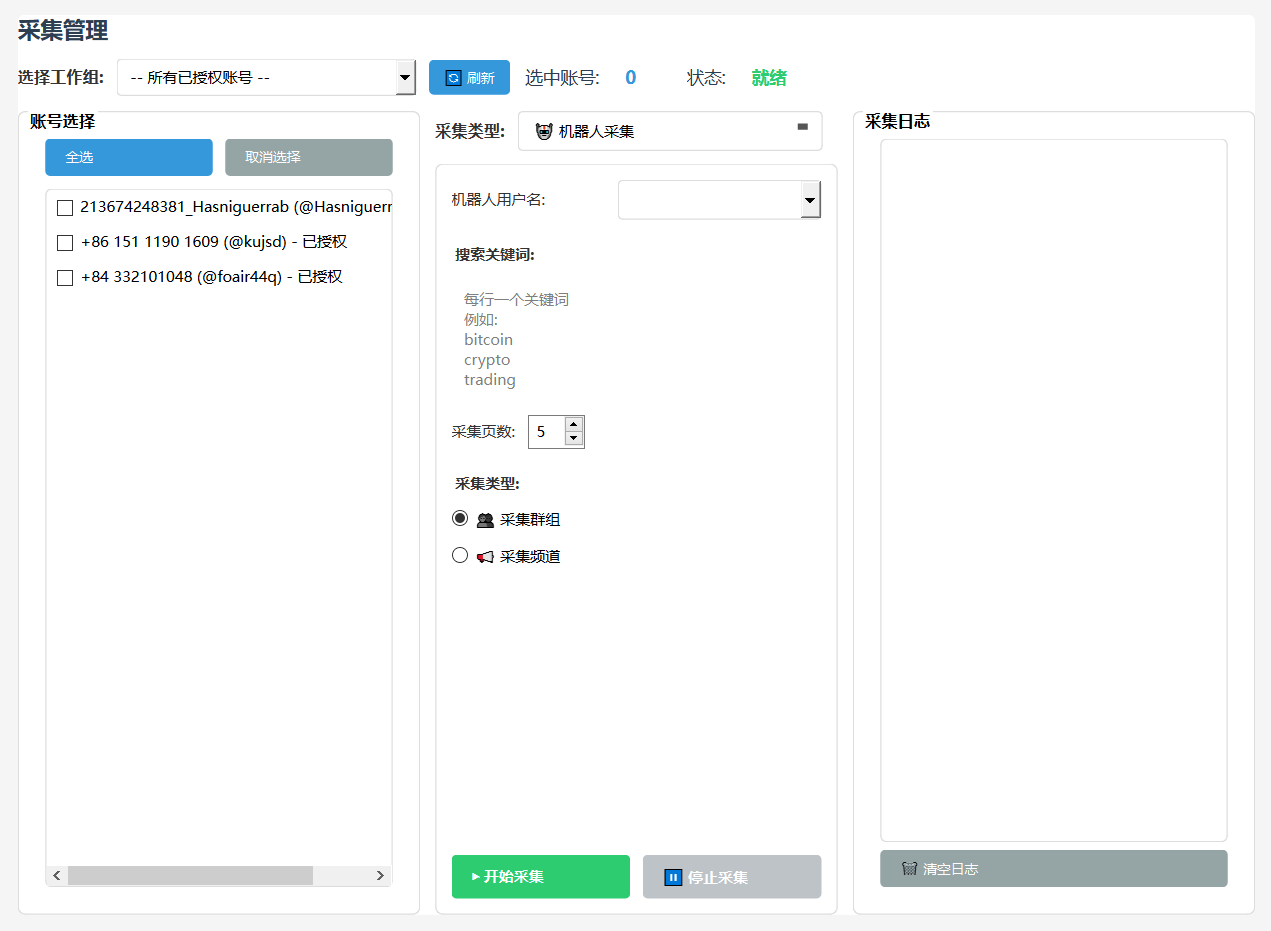Click the robot icon in 采集类型 selector

[x=544, y=131]
